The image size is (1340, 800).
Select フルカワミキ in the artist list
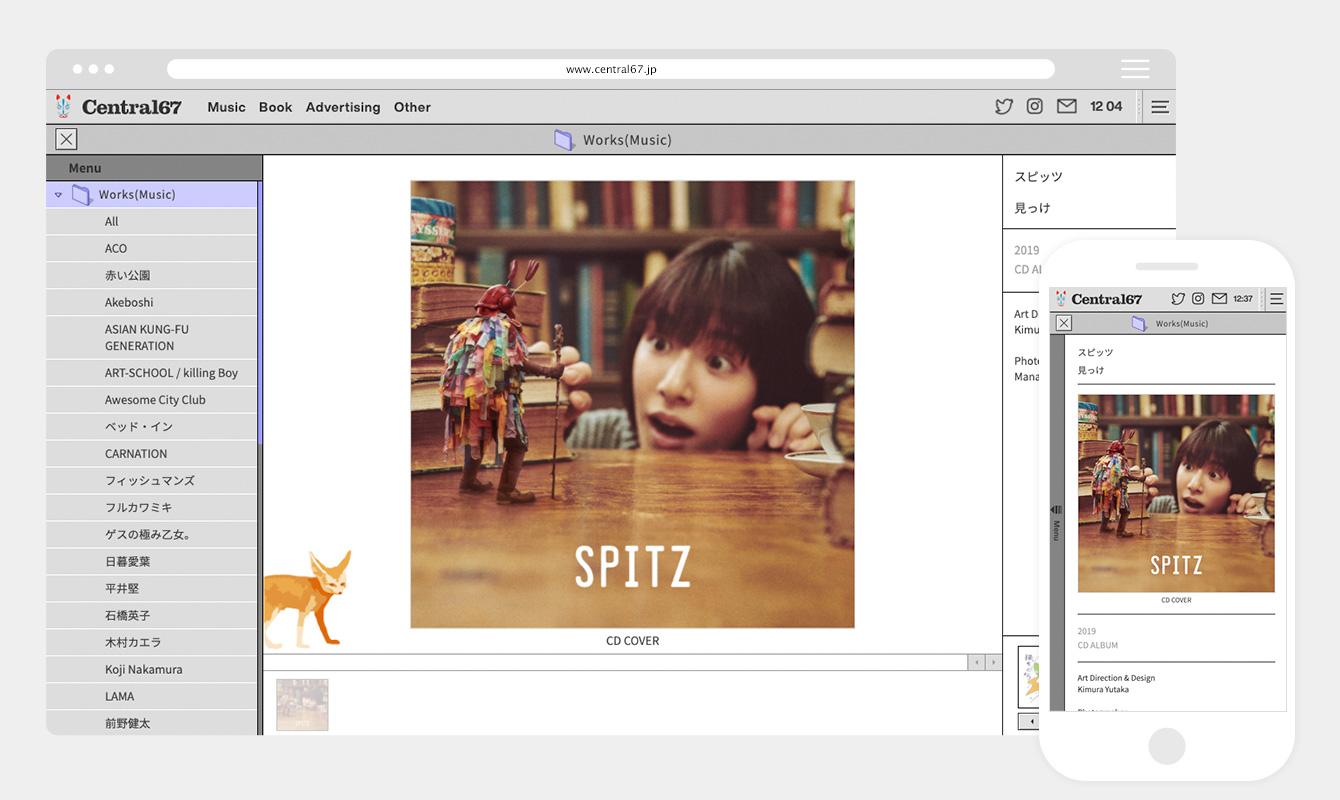coord(152,508)
